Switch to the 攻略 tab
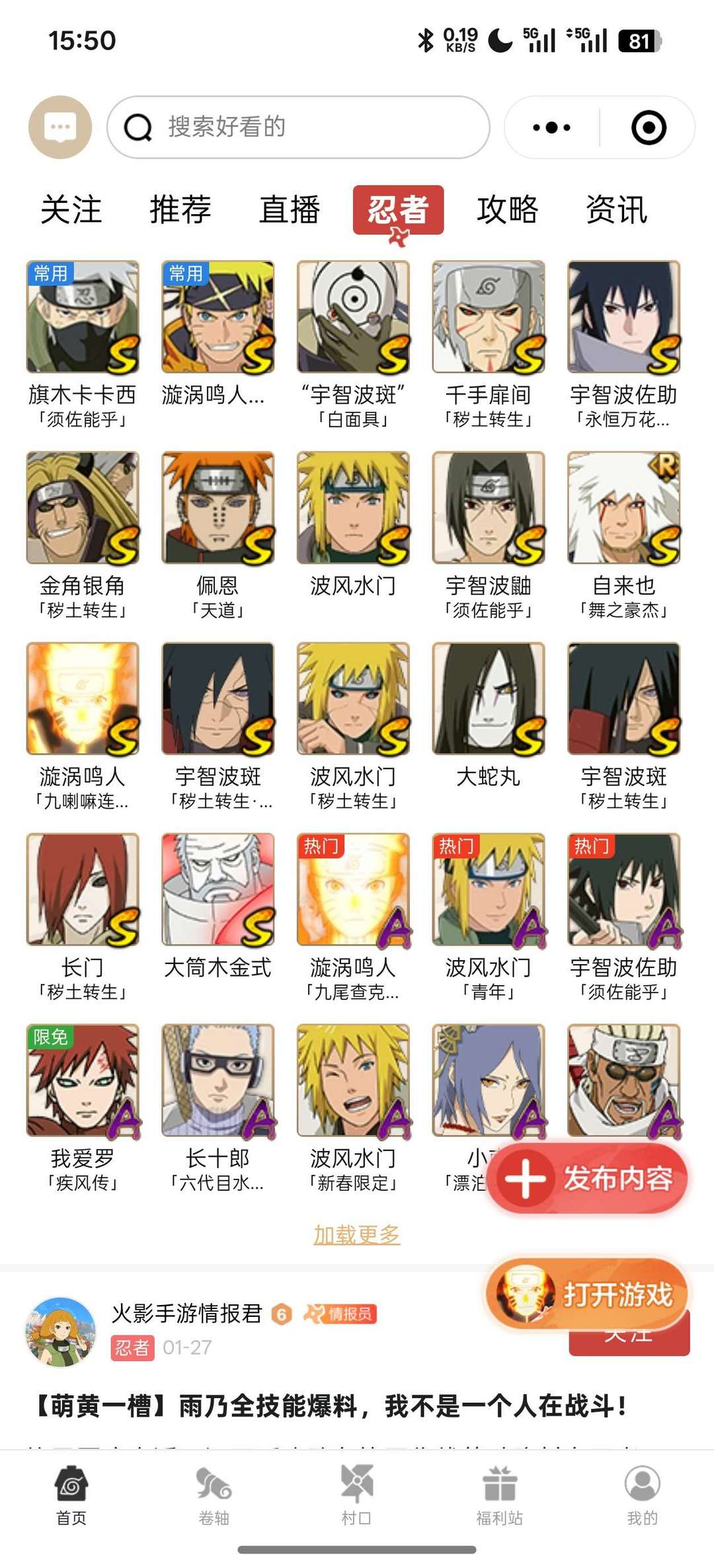 coord(508,210)
